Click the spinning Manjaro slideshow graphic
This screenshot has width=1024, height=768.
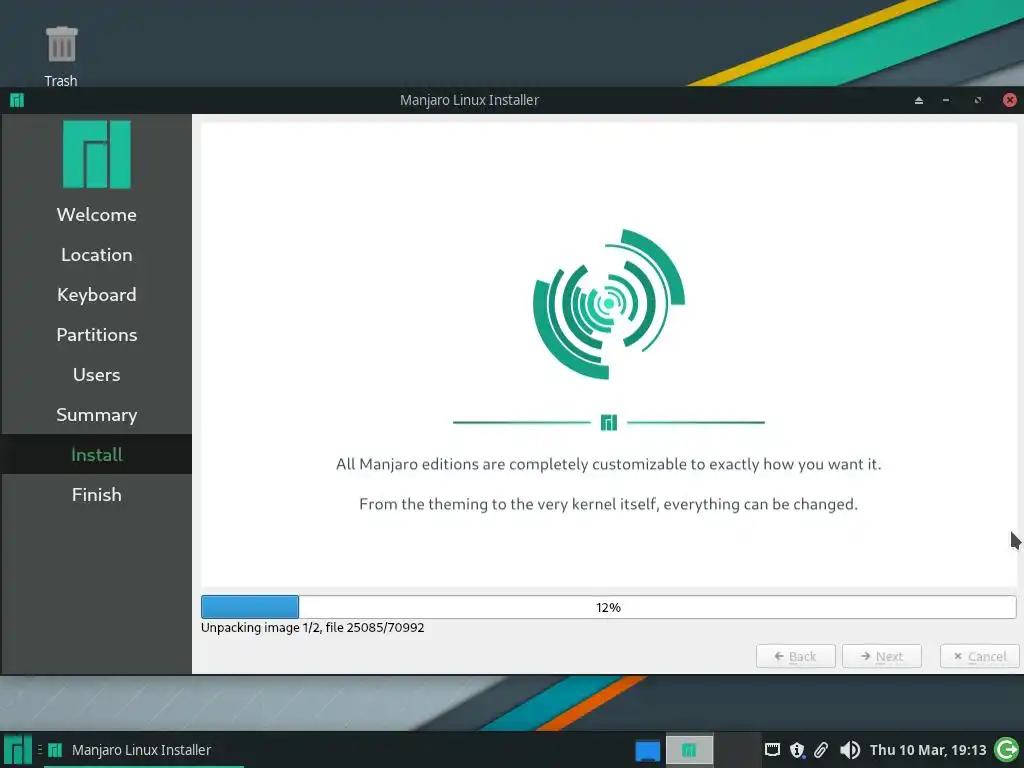click(x=609, y=304)
